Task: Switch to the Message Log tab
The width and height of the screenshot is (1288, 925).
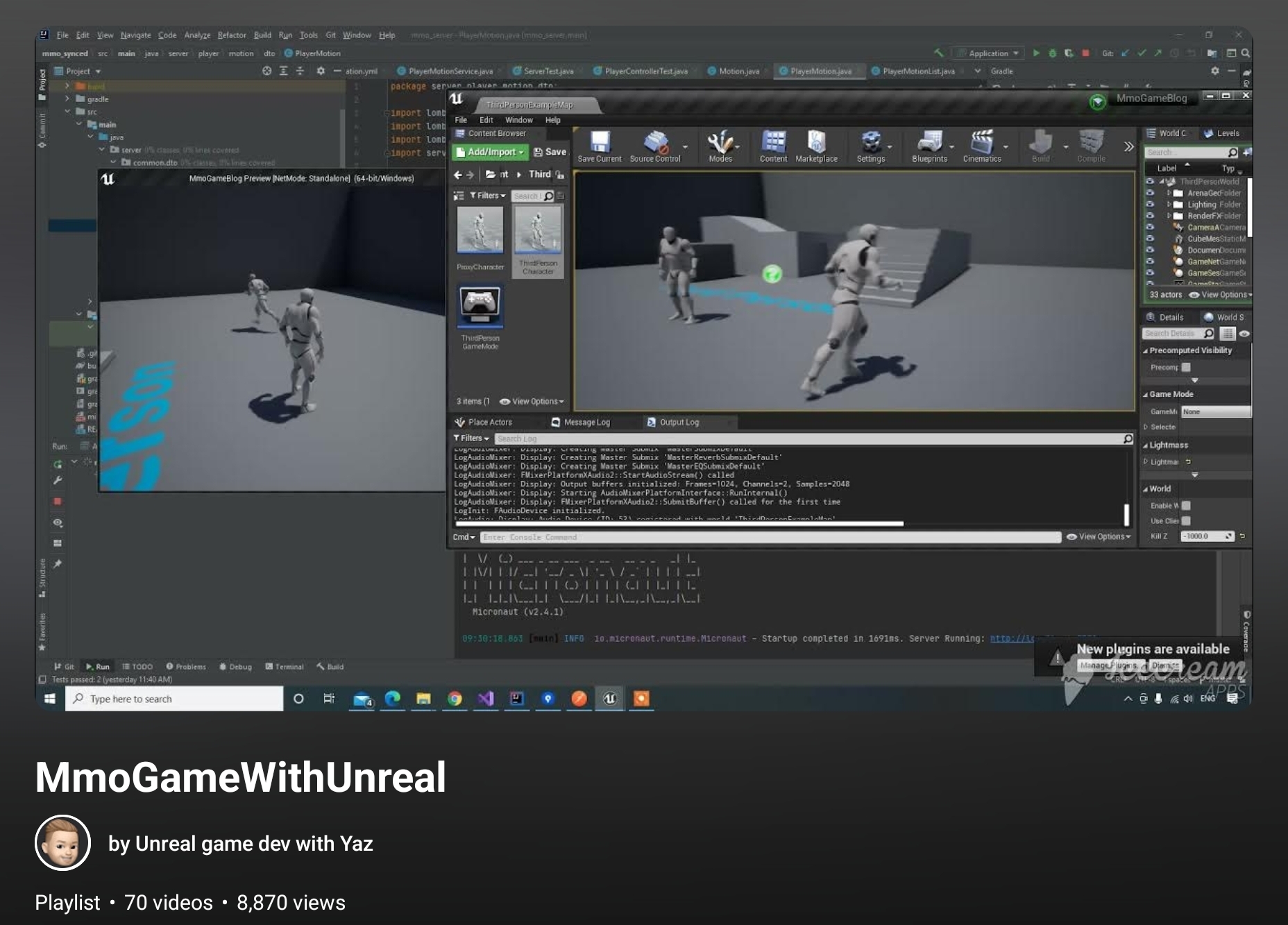Action: click(x=581, y=422)
